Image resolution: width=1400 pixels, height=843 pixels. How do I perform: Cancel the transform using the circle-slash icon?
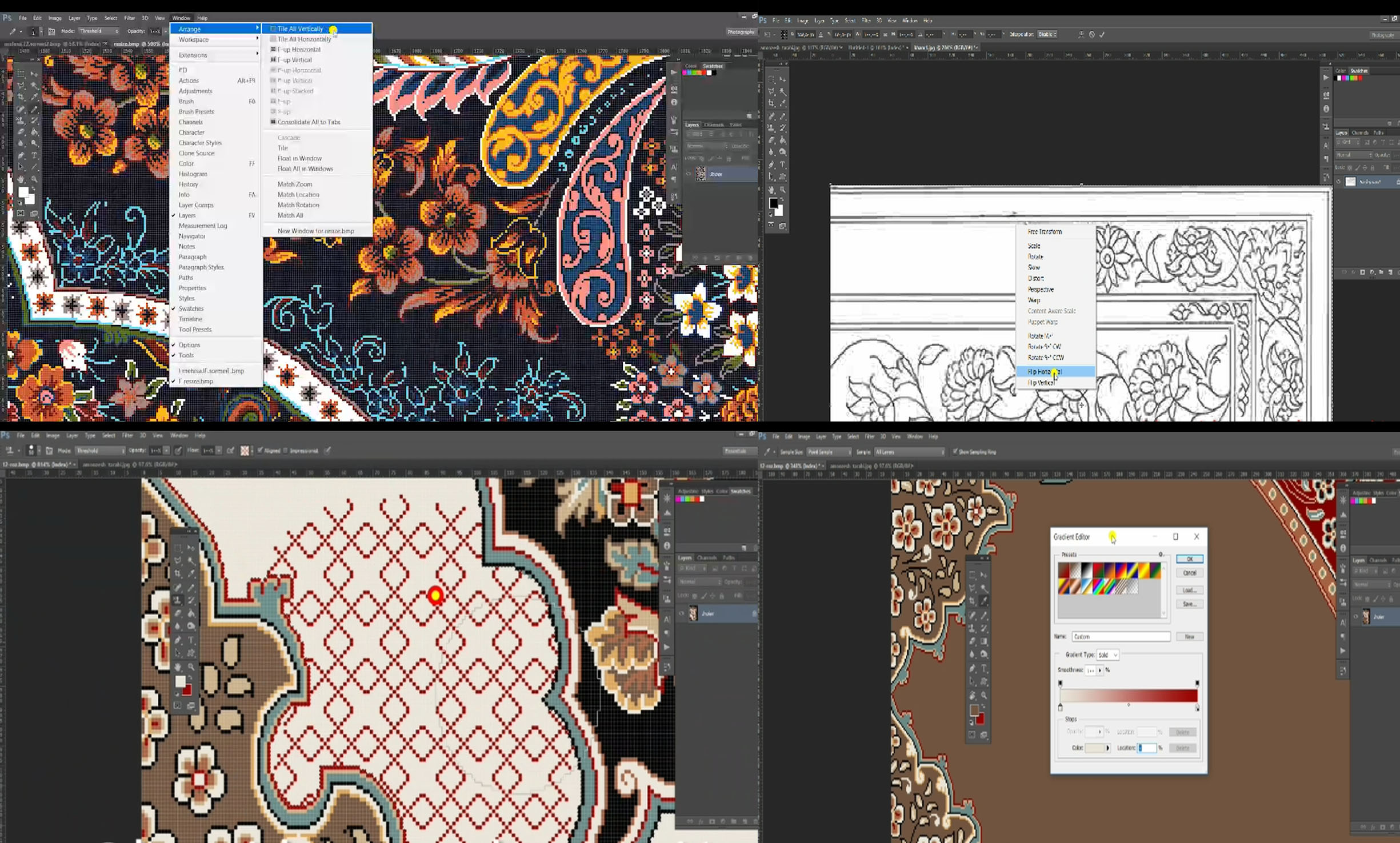tap(1092, 35)
